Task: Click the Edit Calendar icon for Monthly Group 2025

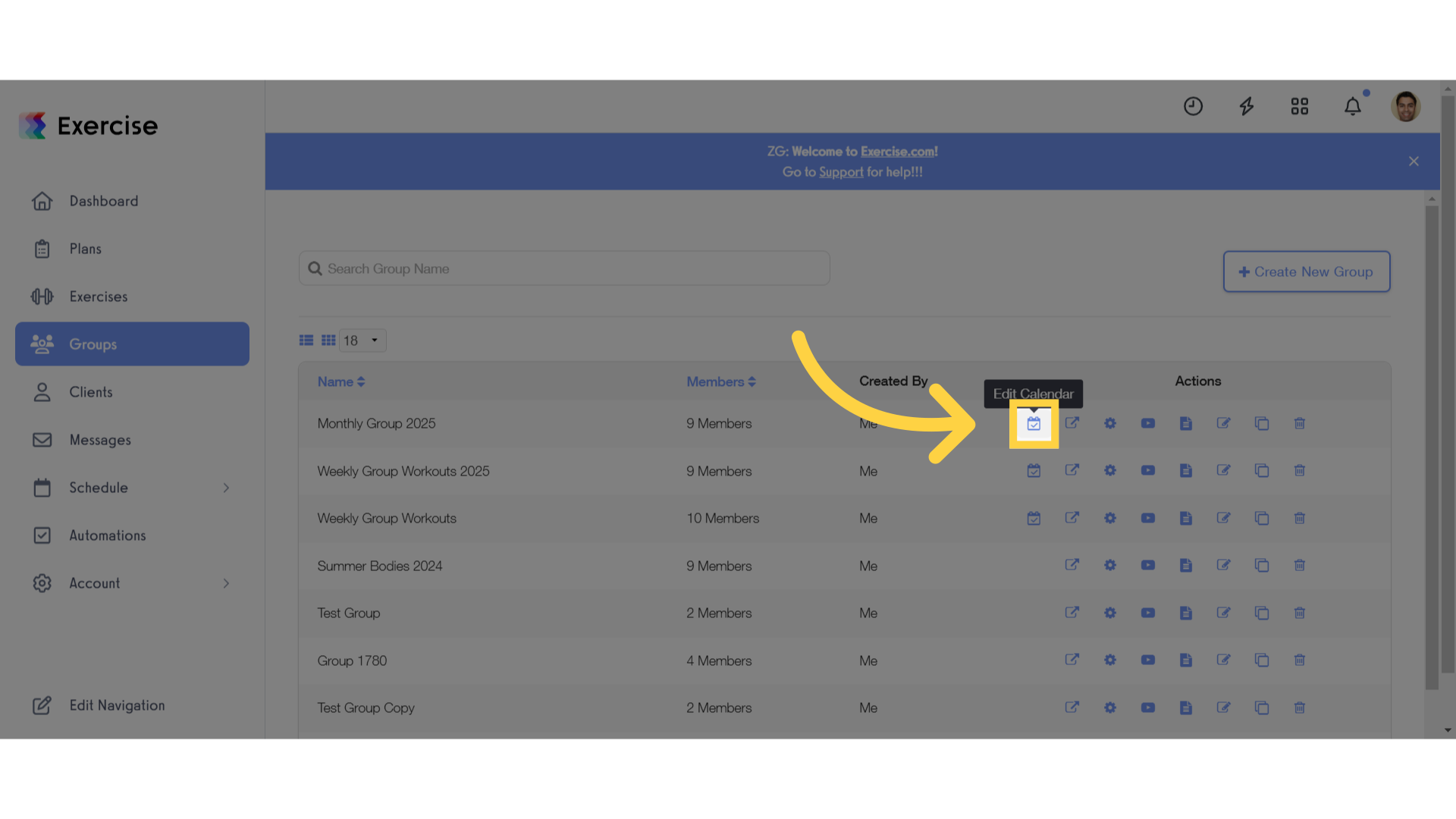Action: point(1034,423)
